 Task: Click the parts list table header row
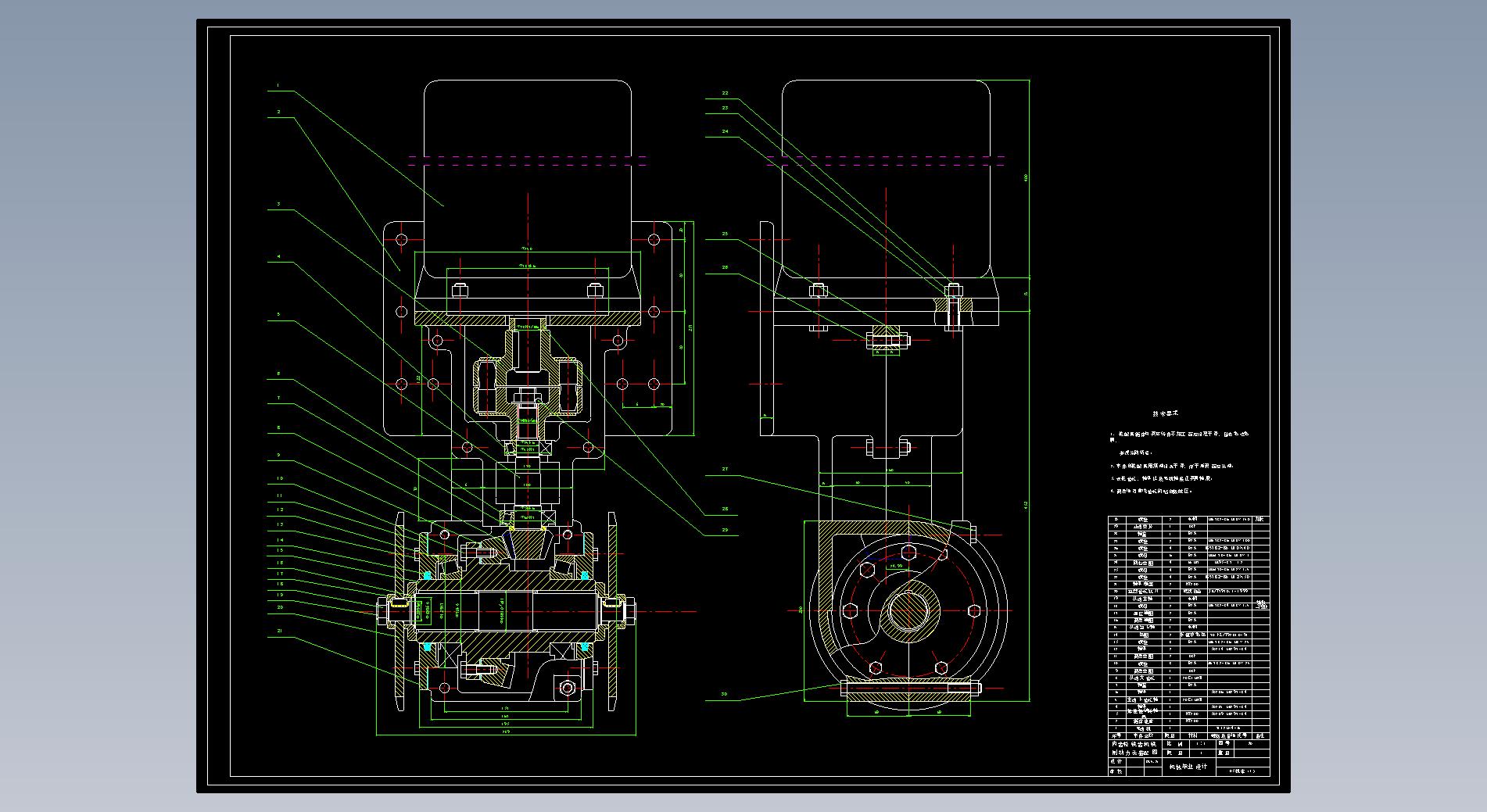1188,735
